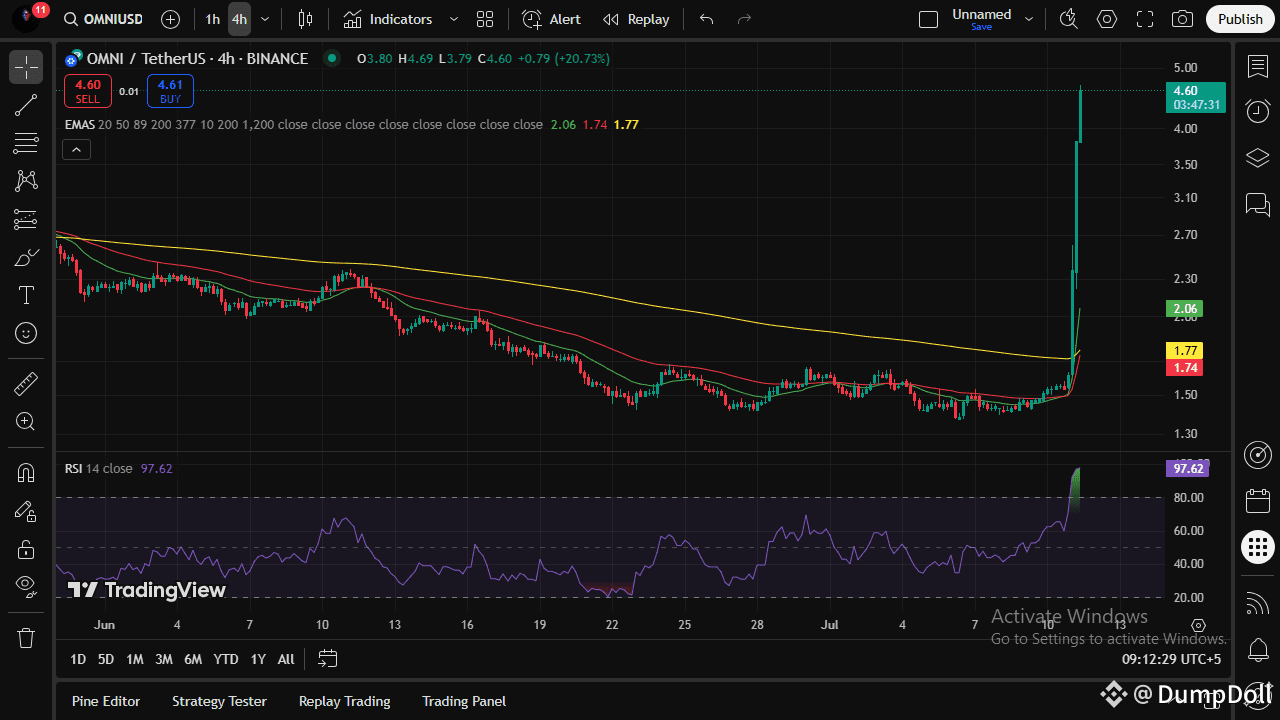Toggle magnet mode for drawings
This screenshot has width=1280, height=720.
26,472
